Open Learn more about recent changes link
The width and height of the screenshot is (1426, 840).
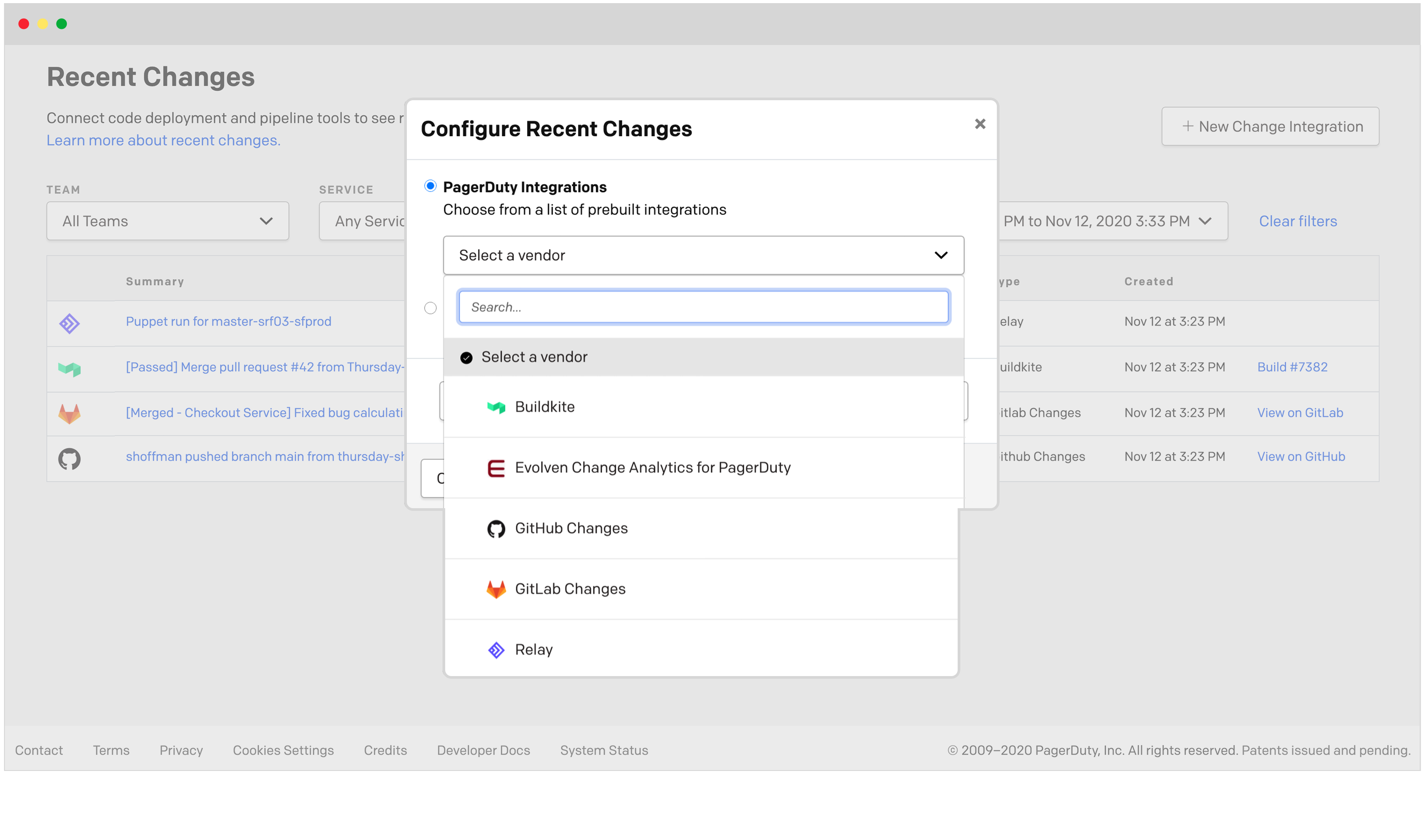163,140
